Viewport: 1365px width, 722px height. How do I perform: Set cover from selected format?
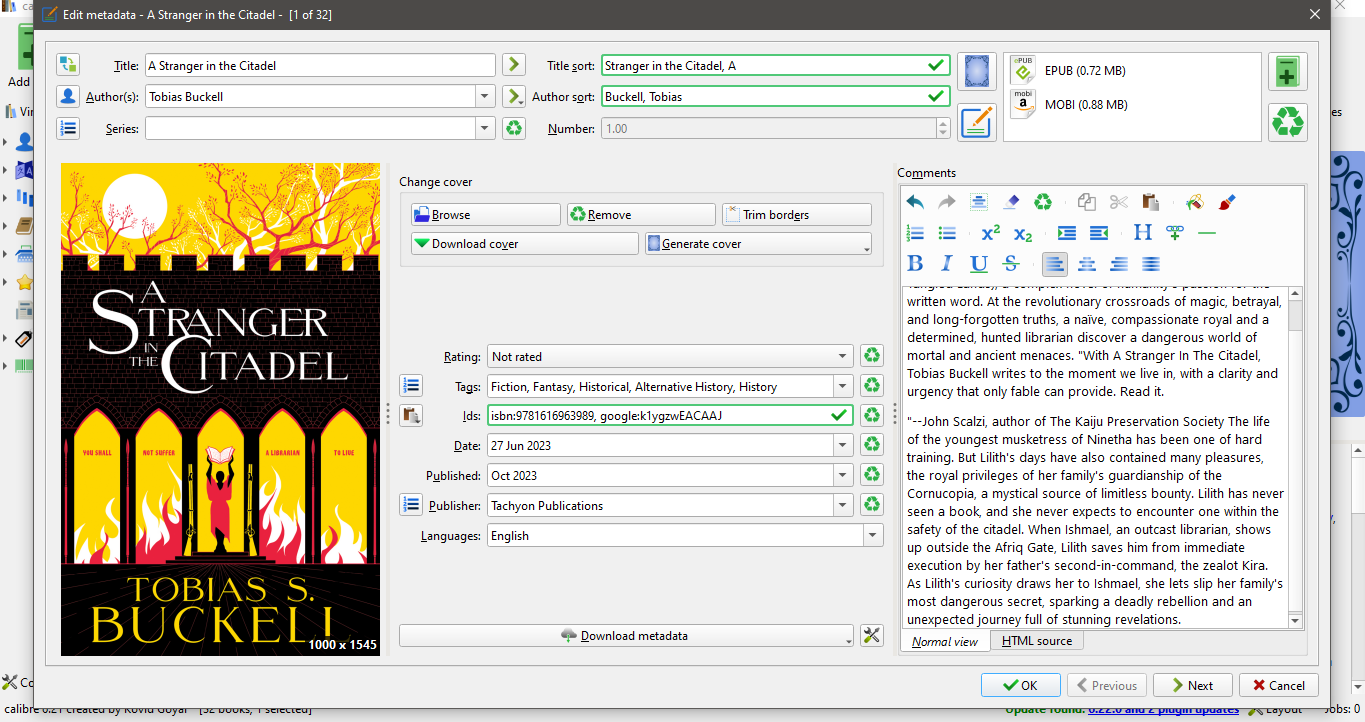pos(977,72)
